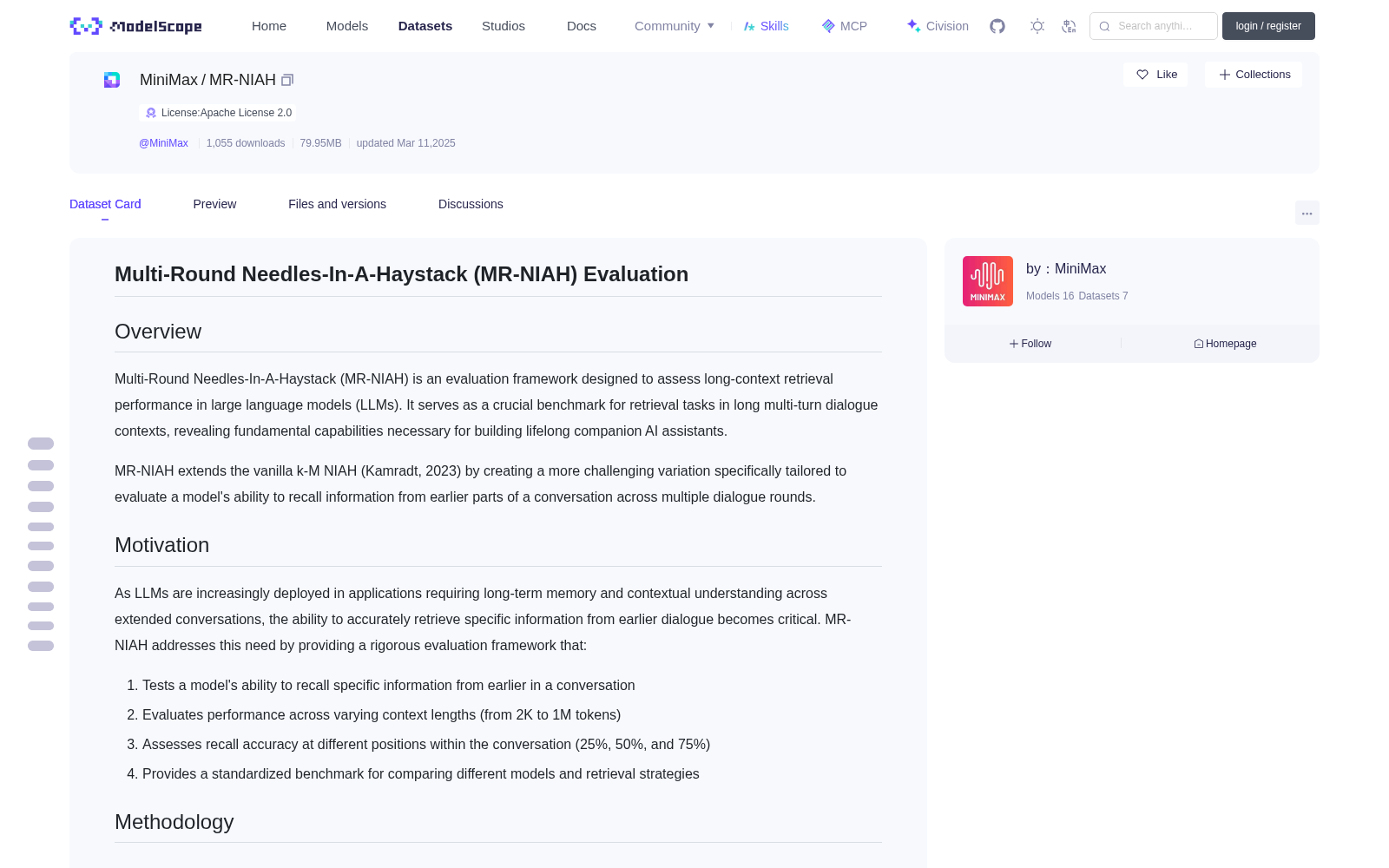Copy dataset name MR-NIAH icon

(x=287, y=80)
